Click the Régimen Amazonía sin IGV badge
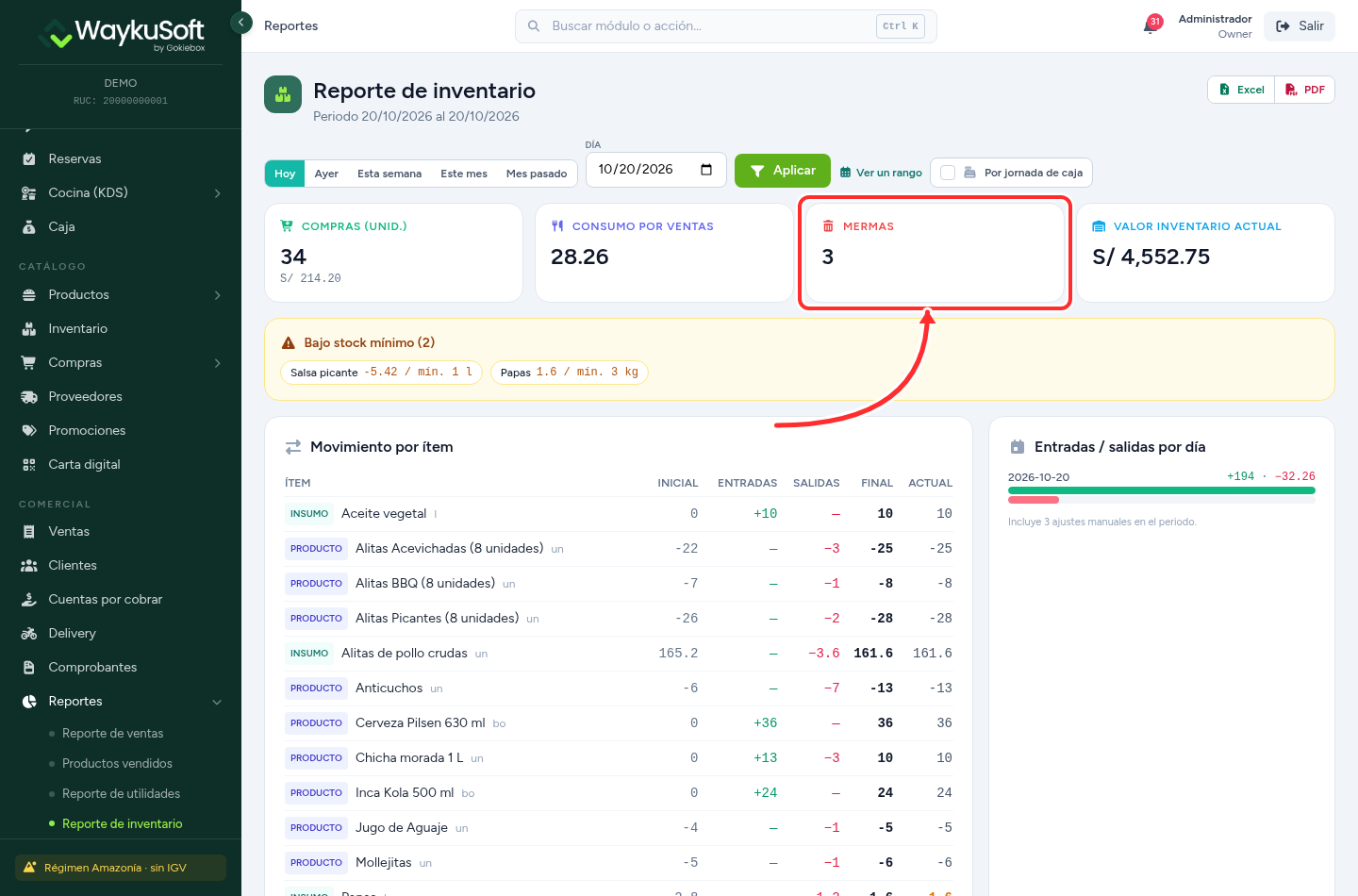The image size is (1358, 896). pos(121,868)
